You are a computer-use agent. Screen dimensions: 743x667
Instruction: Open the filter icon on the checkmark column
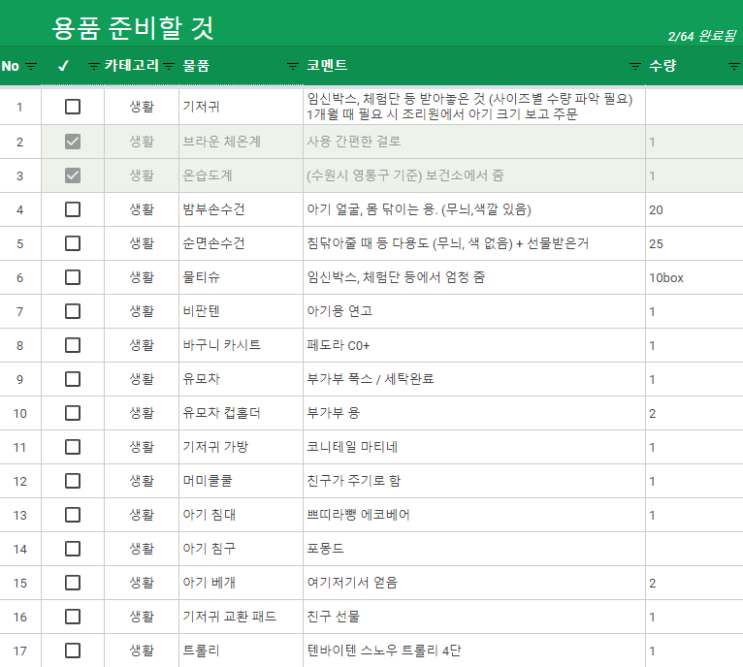click(93, 66)
